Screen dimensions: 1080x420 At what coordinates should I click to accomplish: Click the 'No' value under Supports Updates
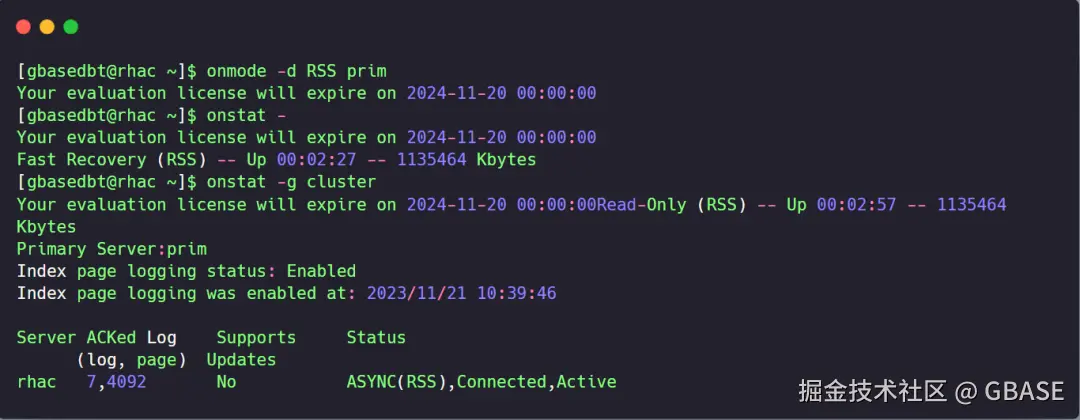(x=226, y=381)
